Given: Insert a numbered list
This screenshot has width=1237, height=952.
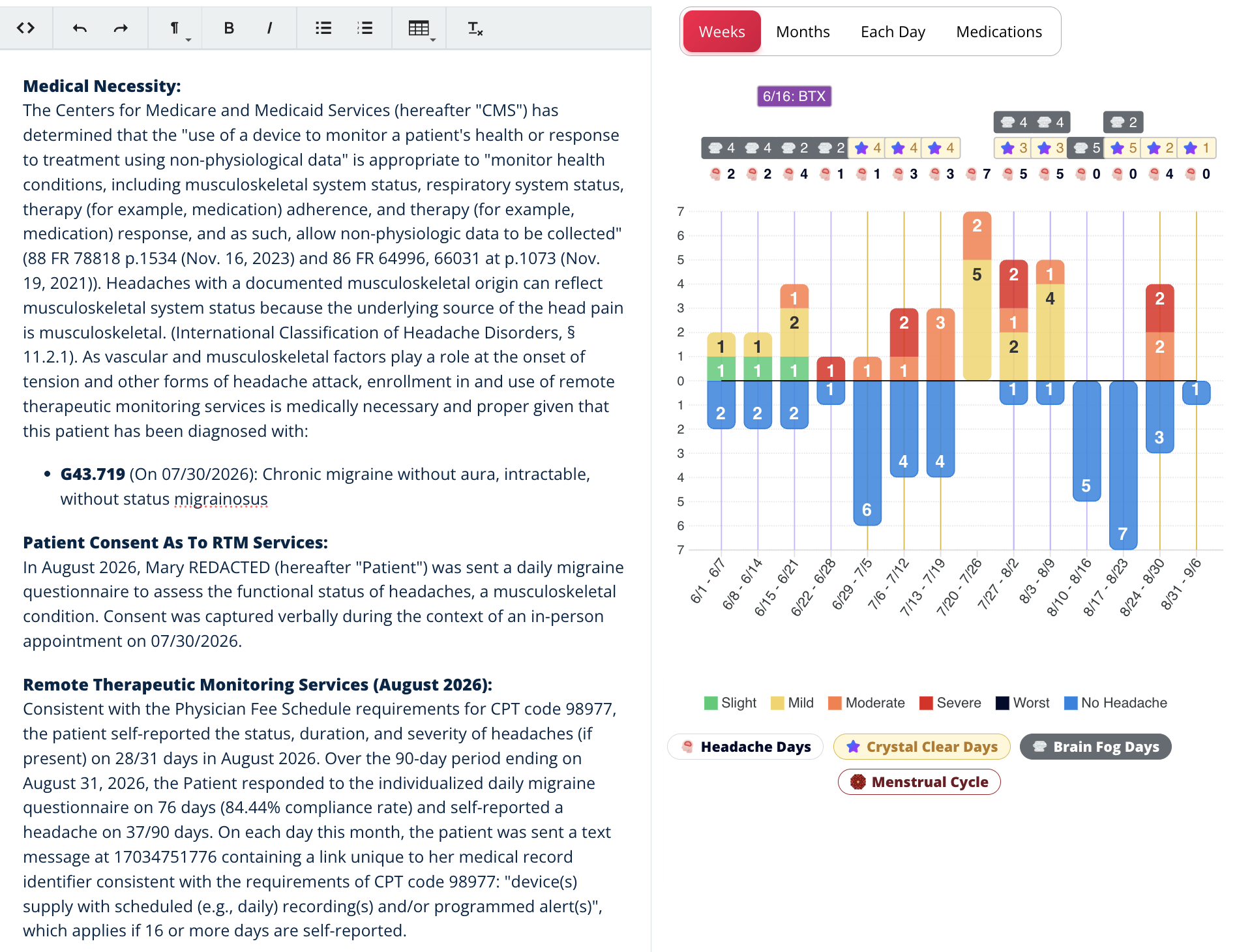Looking at the screenshot, I should tap(365, 28).
